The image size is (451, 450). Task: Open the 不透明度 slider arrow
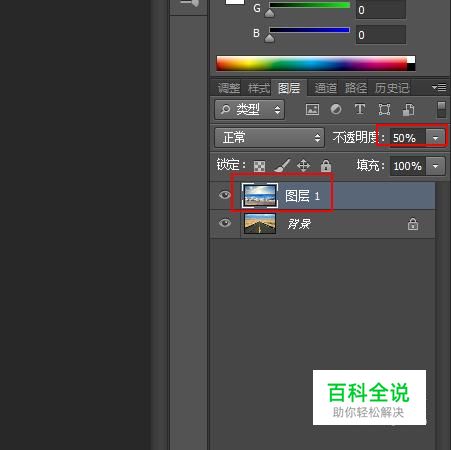(435, 138)
